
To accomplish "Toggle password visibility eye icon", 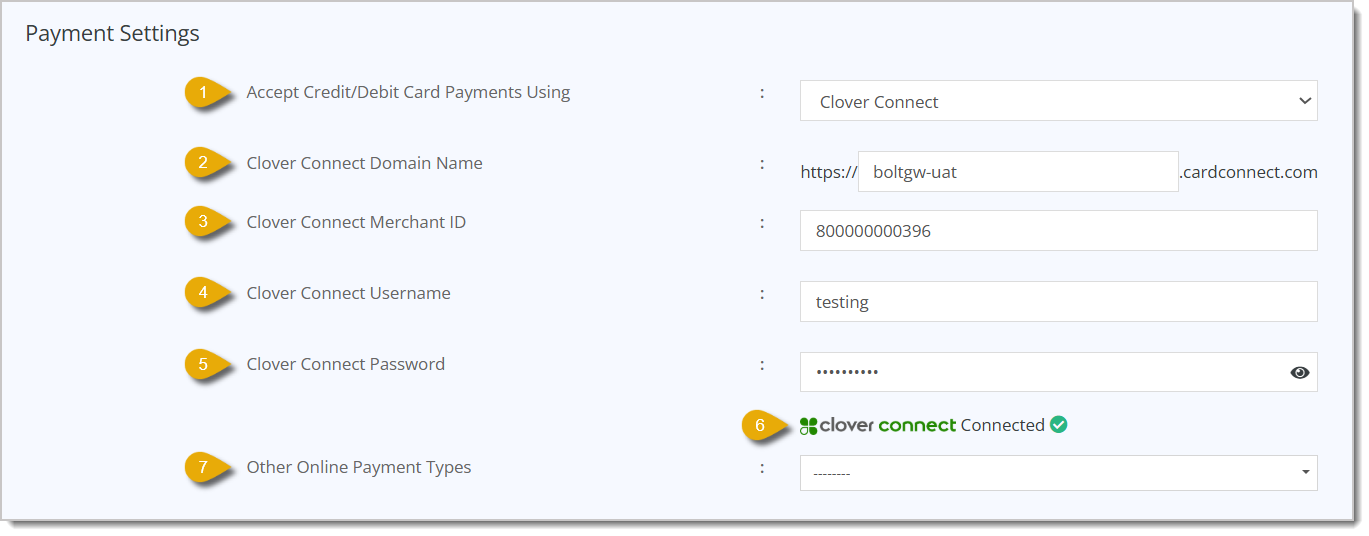I will pos(1299,373).
